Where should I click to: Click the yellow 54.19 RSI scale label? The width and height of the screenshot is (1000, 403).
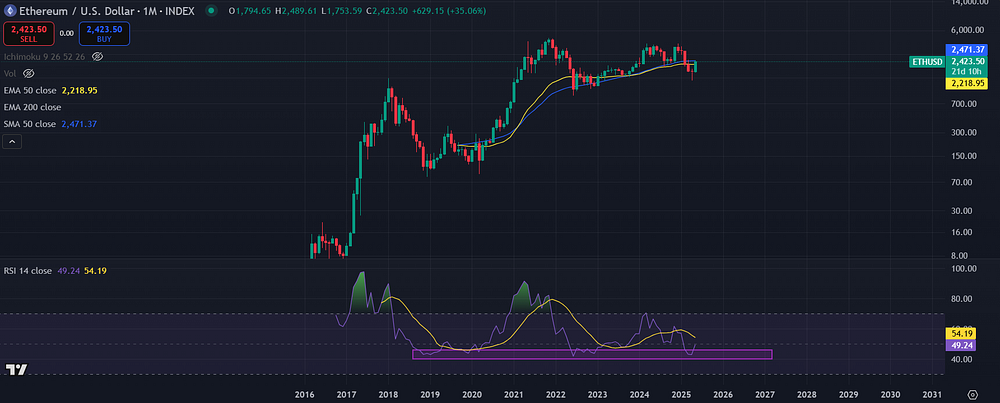click(960, 333)
